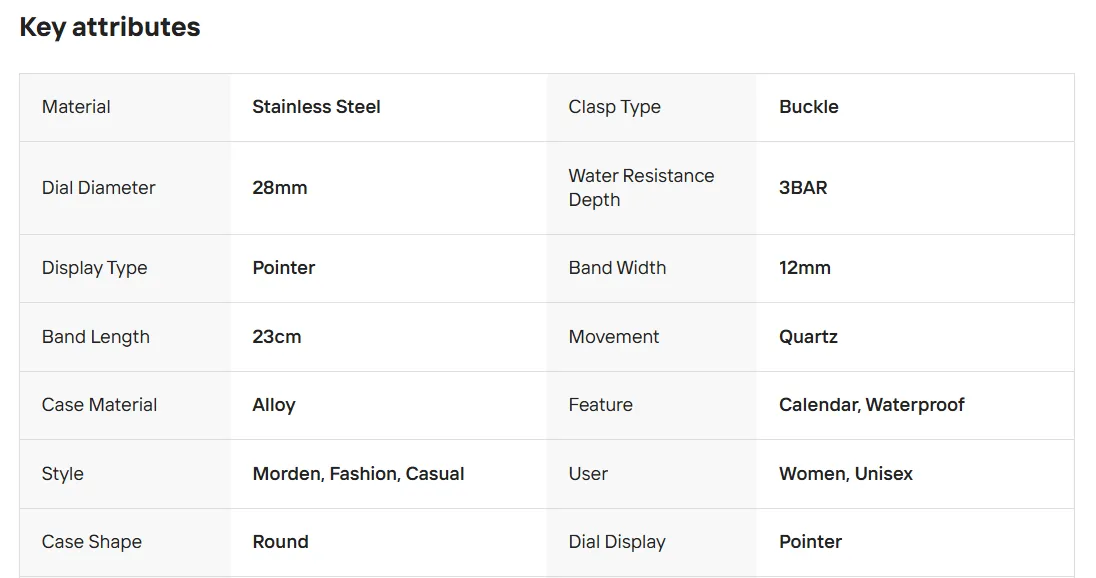The width and height of the screenshot is (1096, 578).
Task: Select the Material label cell
Action: coord(76,107)
